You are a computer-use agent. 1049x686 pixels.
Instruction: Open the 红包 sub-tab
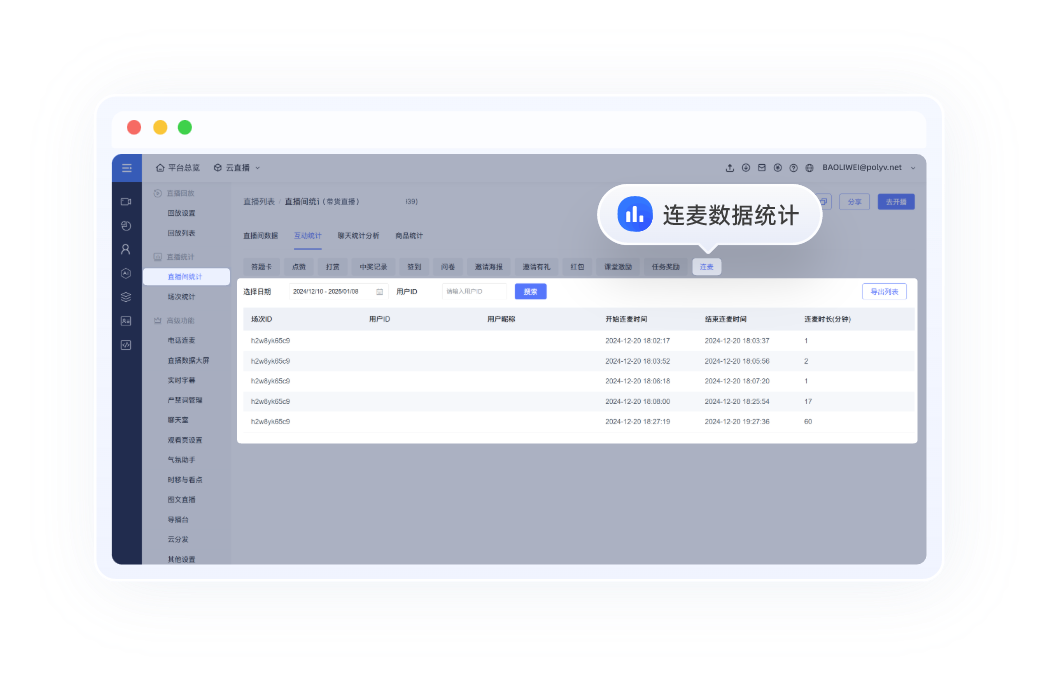point(577,267)
